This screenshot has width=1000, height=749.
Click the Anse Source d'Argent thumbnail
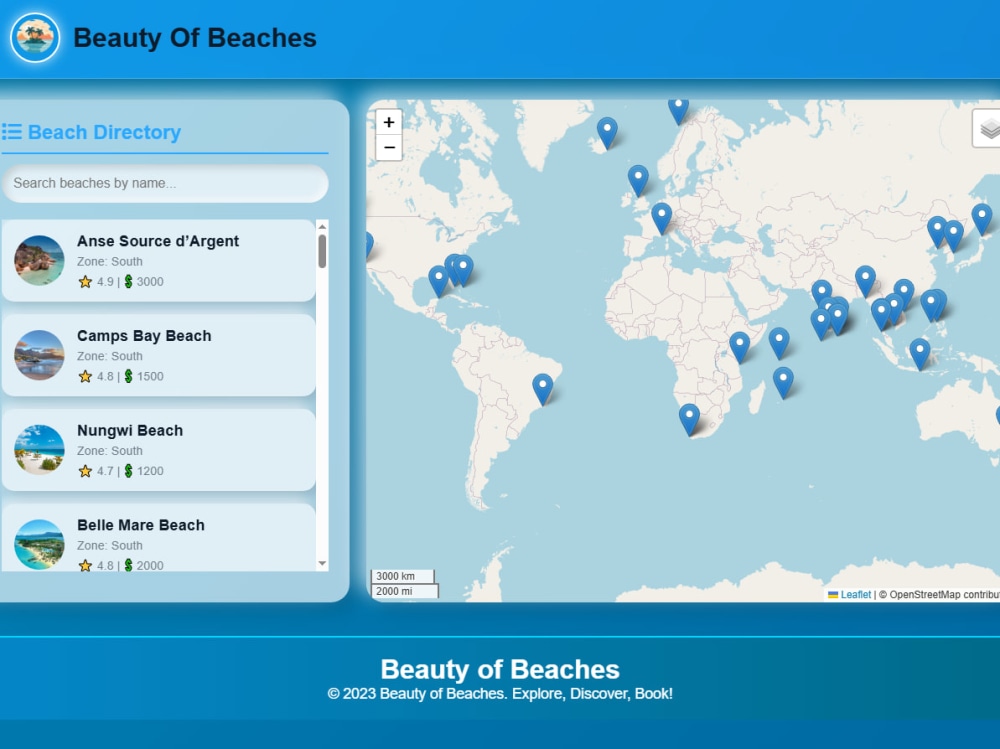point(40,260)
